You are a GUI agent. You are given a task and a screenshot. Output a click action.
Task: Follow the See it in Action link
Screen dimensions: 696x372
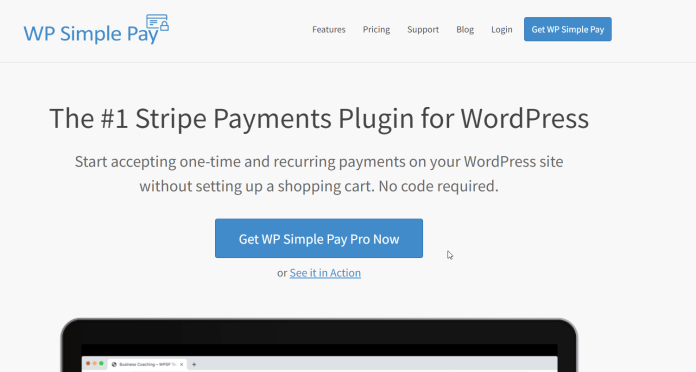pos(325,273)
